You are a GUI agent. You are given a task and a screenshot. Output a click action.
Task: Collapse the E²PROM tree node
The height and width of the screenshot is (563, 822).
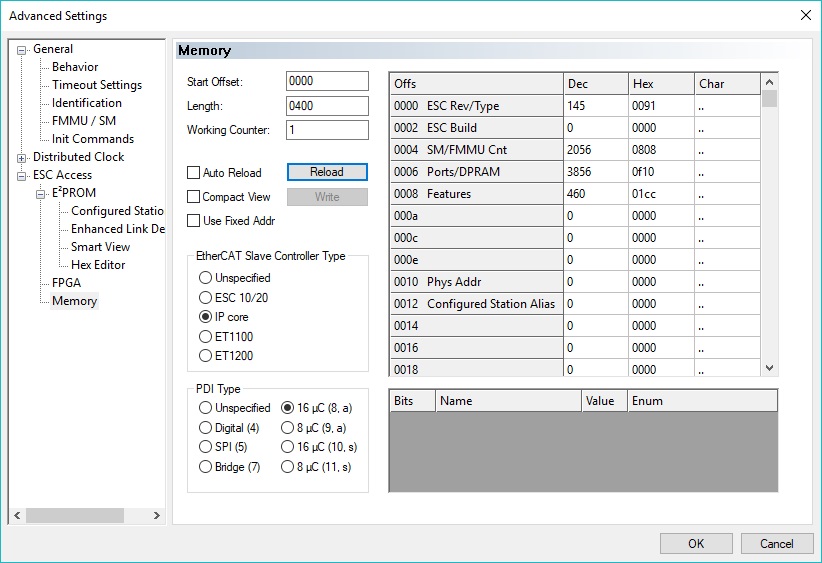click(x=41, y=194)
